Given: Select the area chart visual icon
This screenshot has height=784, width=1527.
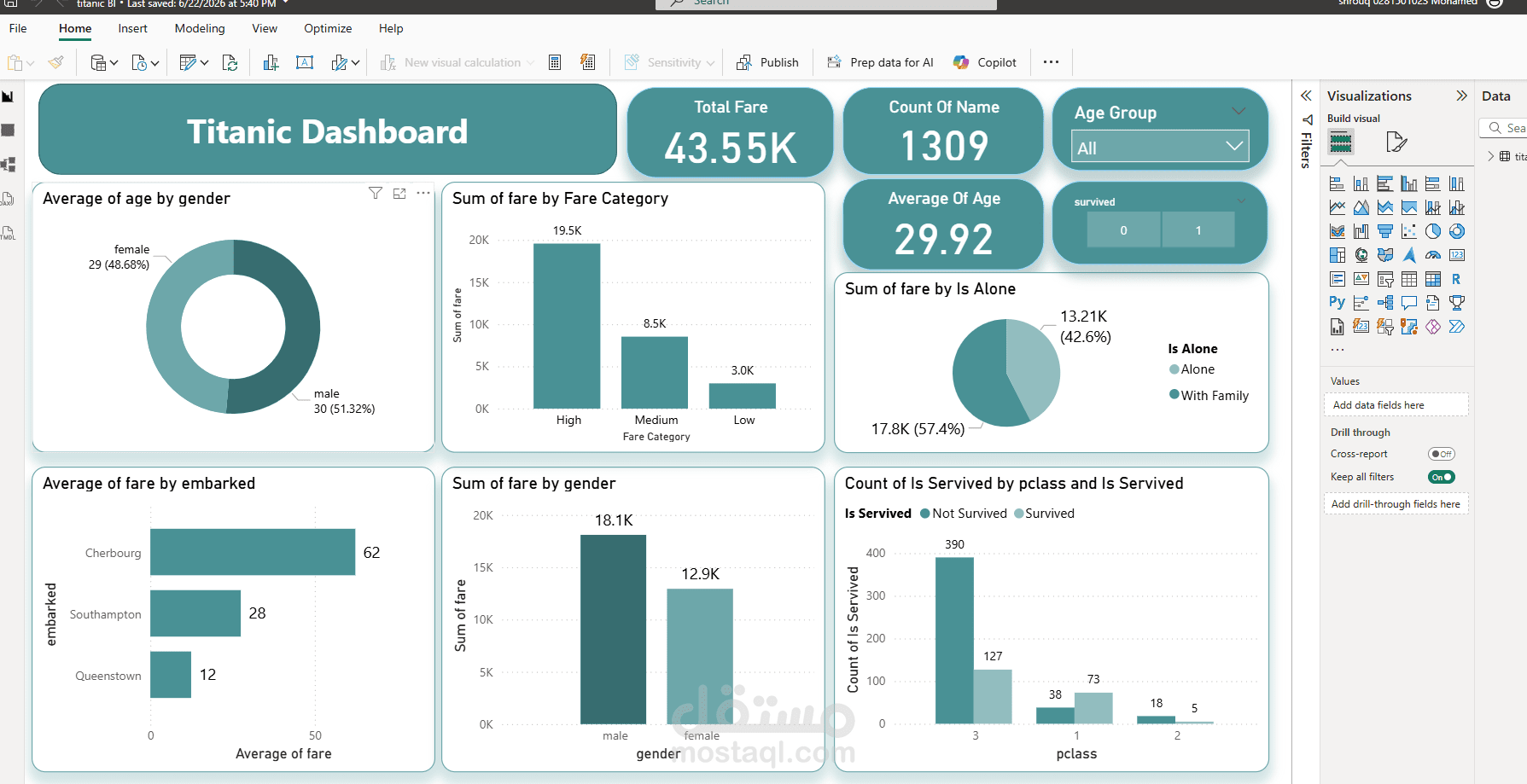Looking at the screenshot, I should point(1361,207).
